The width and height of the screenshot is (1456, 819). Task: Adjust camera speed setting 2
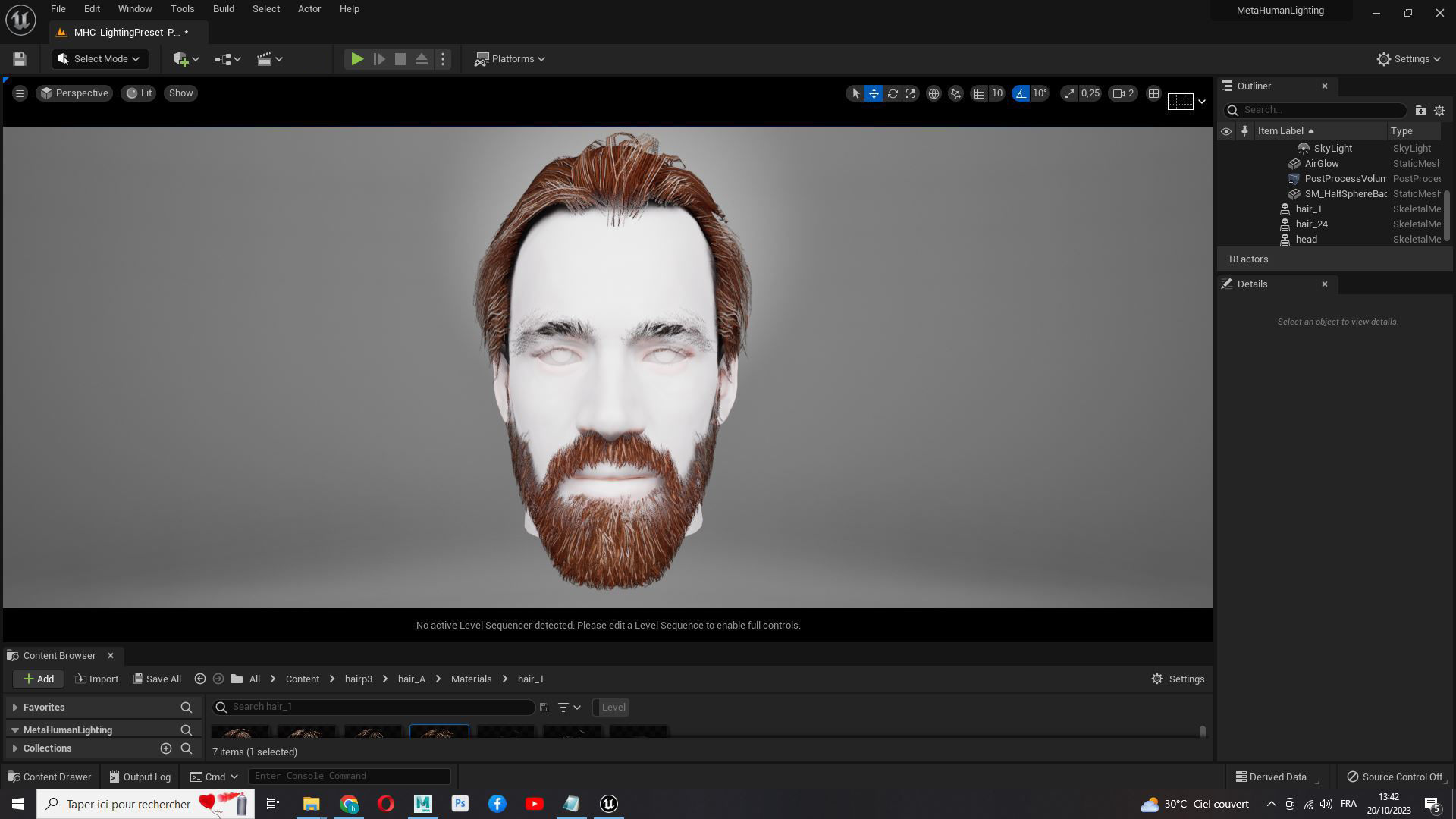pos(1123,93)
